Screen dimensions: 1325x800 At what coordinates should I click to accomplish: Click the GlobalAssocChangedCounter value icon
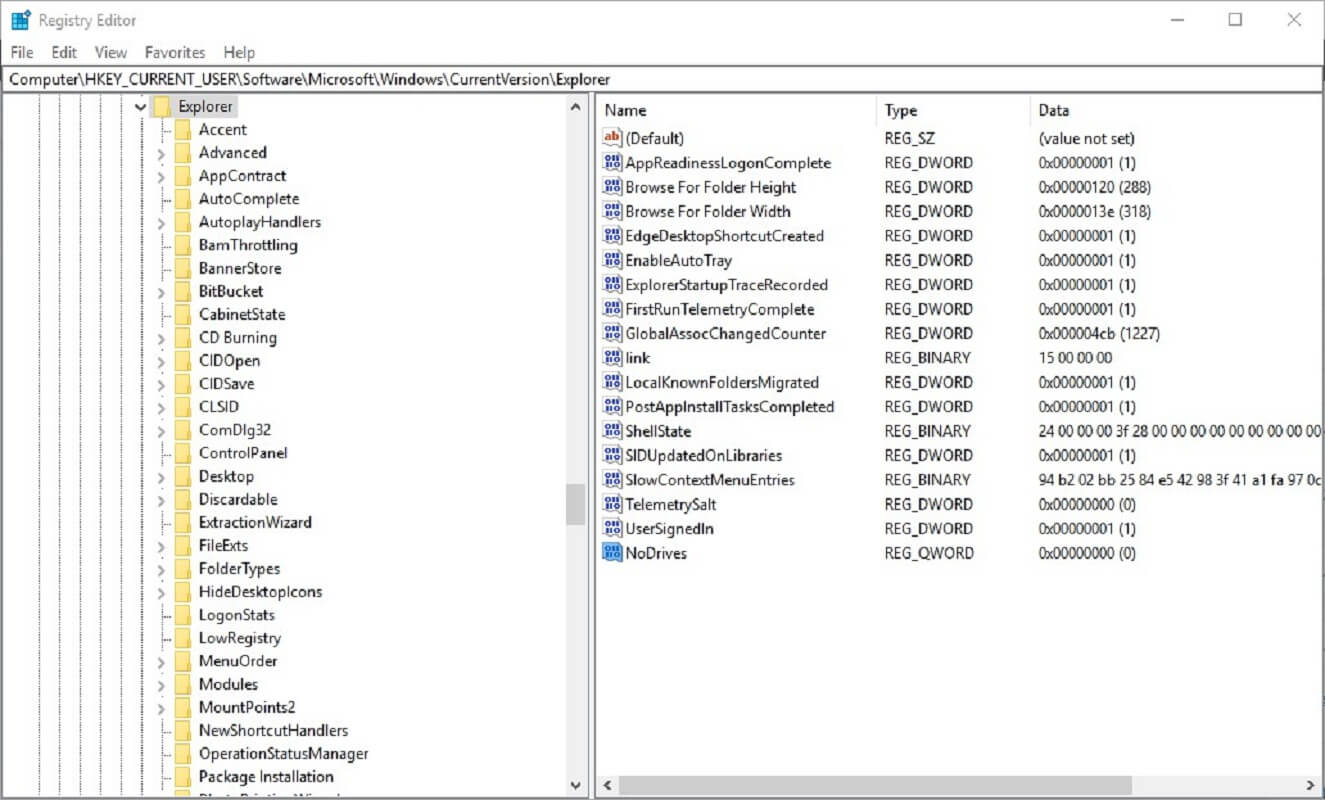coord(612,333)
